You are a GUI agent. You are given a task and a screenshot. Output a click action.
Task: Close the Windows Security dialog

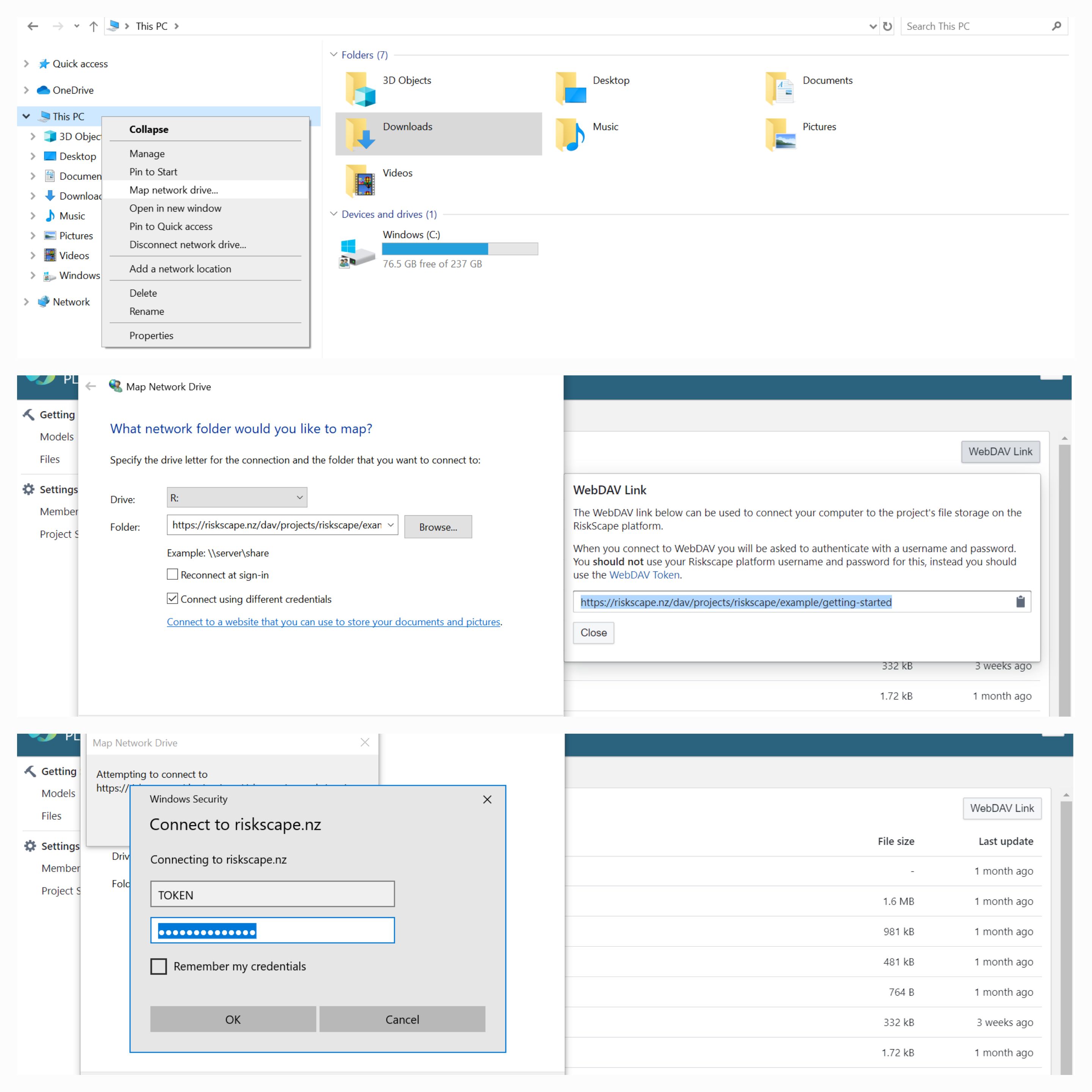[487, 799]
